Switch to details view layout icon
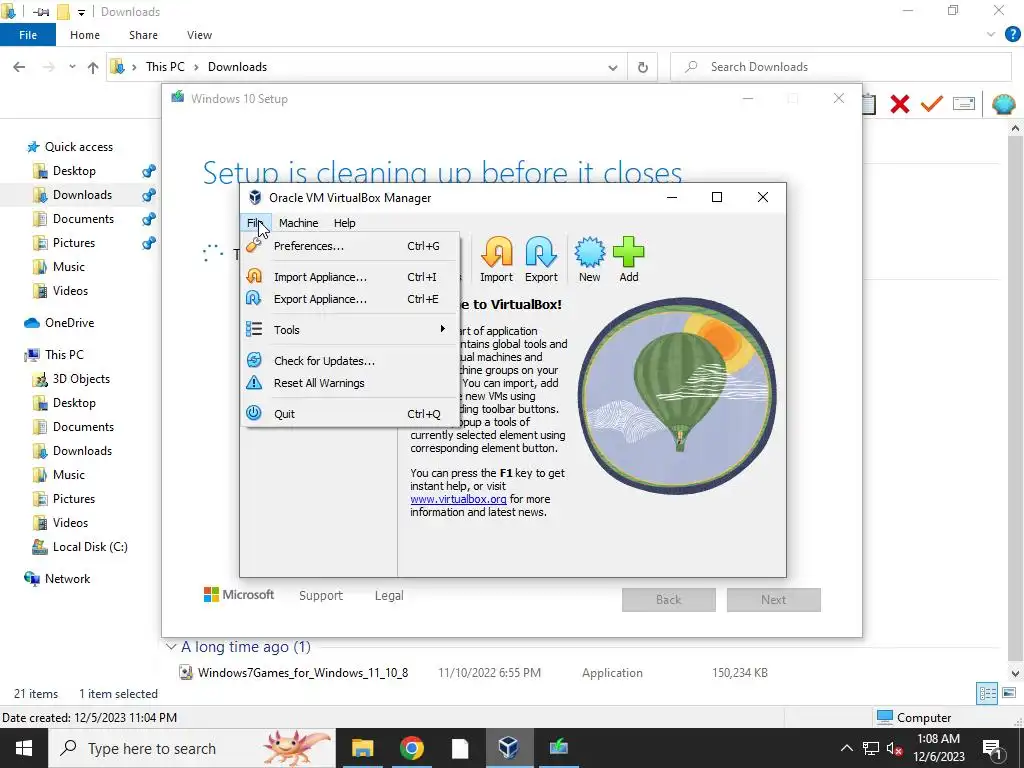 [x=987, y=693]
